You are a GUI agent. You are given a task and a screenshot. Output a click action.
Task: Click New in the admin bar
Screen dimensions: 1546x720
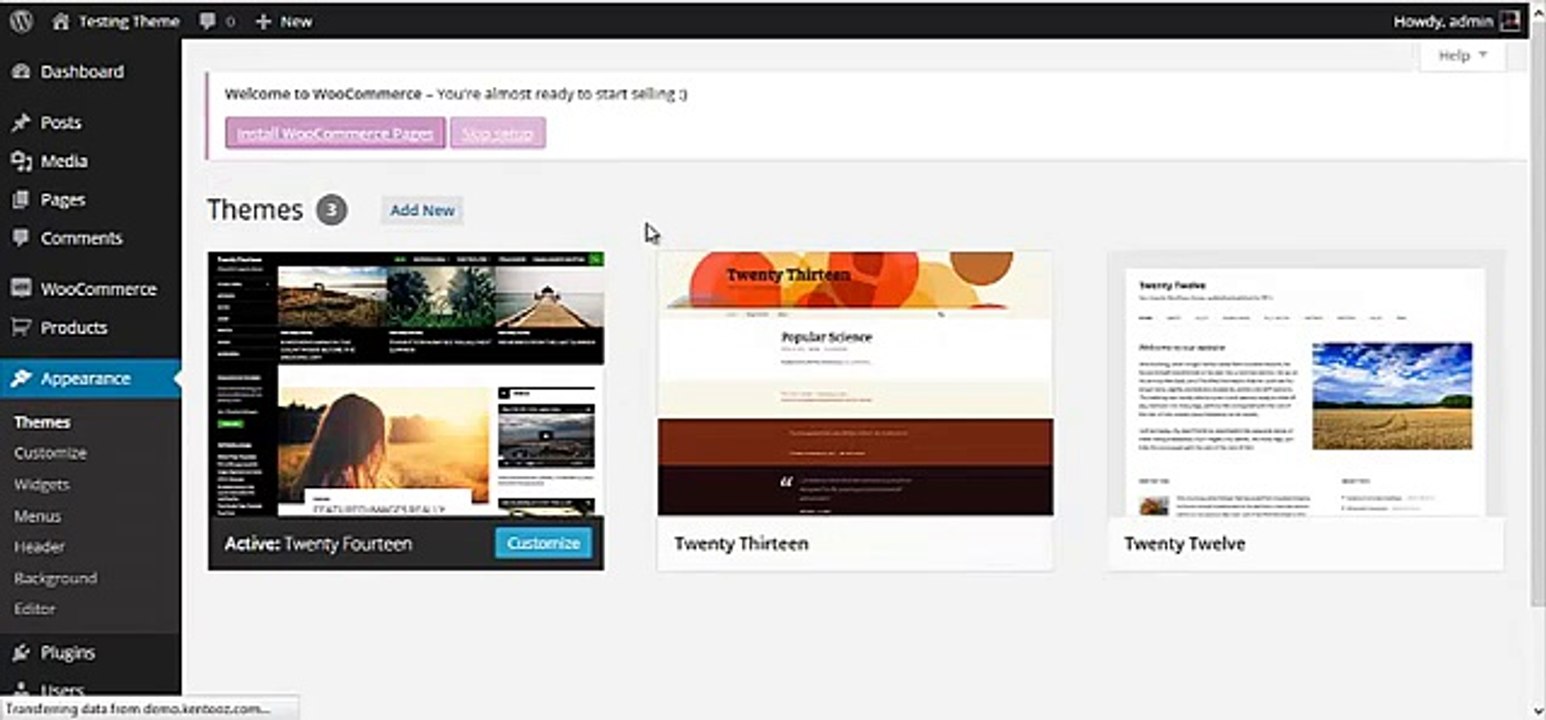(295, 21)
